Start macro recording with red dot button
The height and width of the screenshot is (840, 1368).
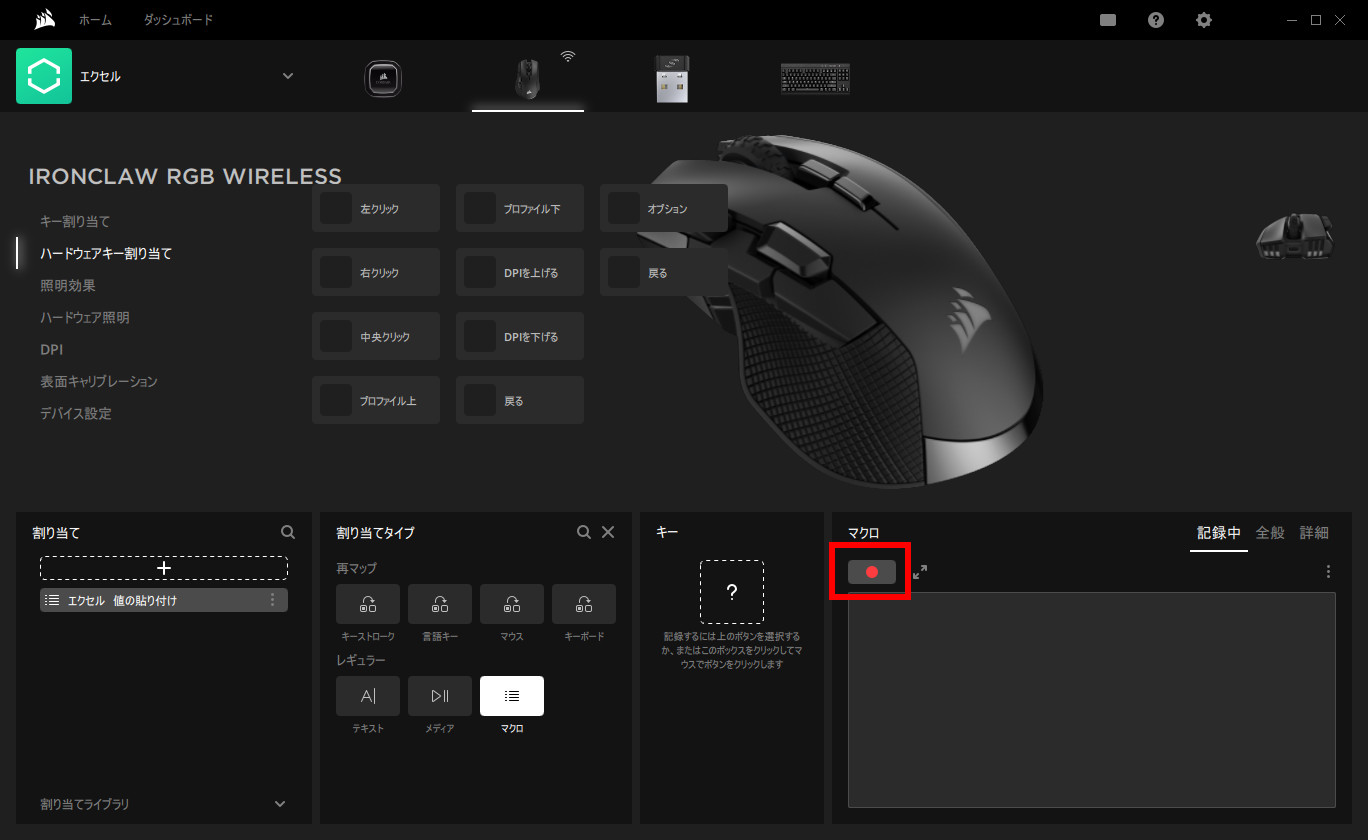click(872, 572)
